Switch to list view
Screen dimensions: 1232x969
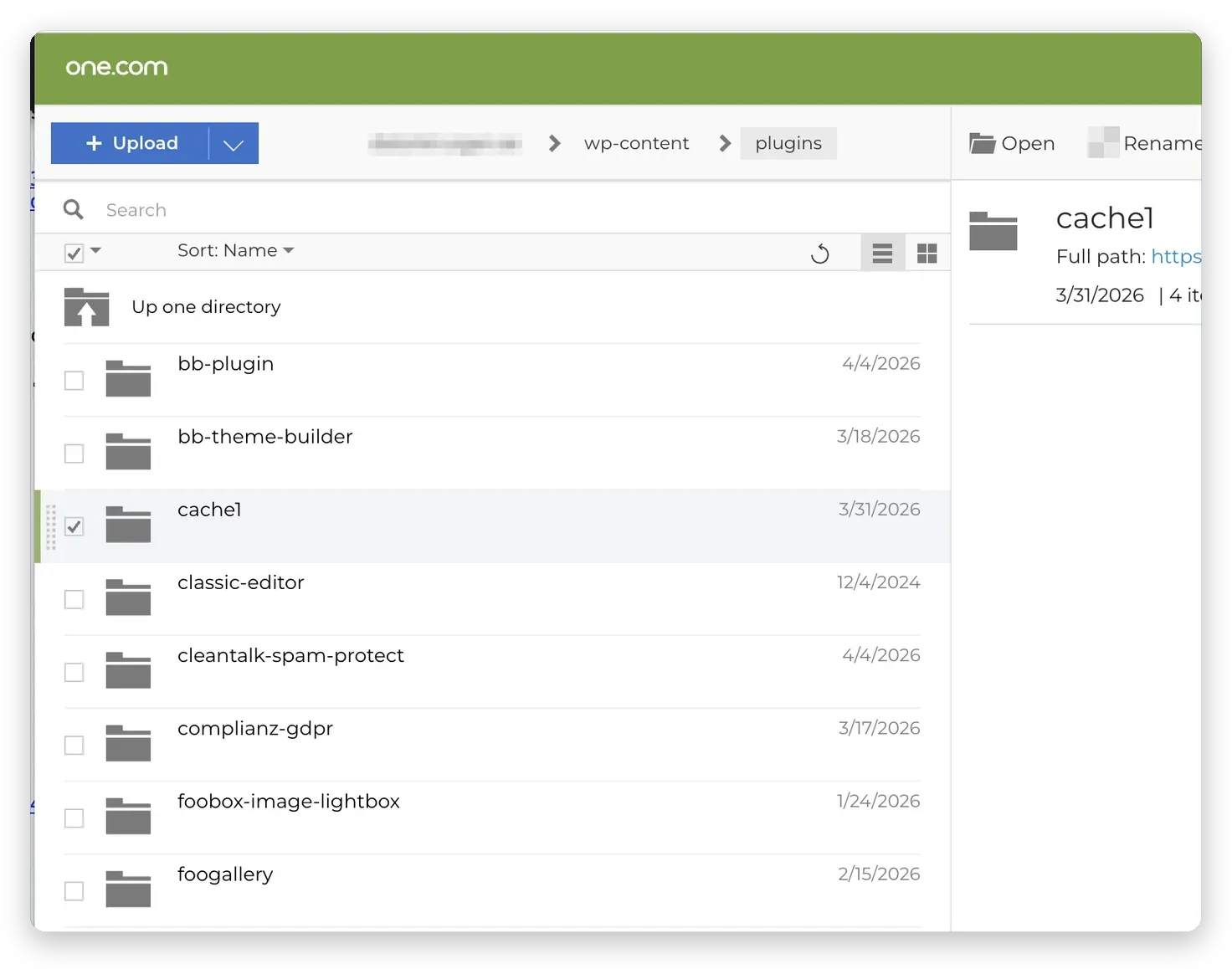[x=882, y=253]
